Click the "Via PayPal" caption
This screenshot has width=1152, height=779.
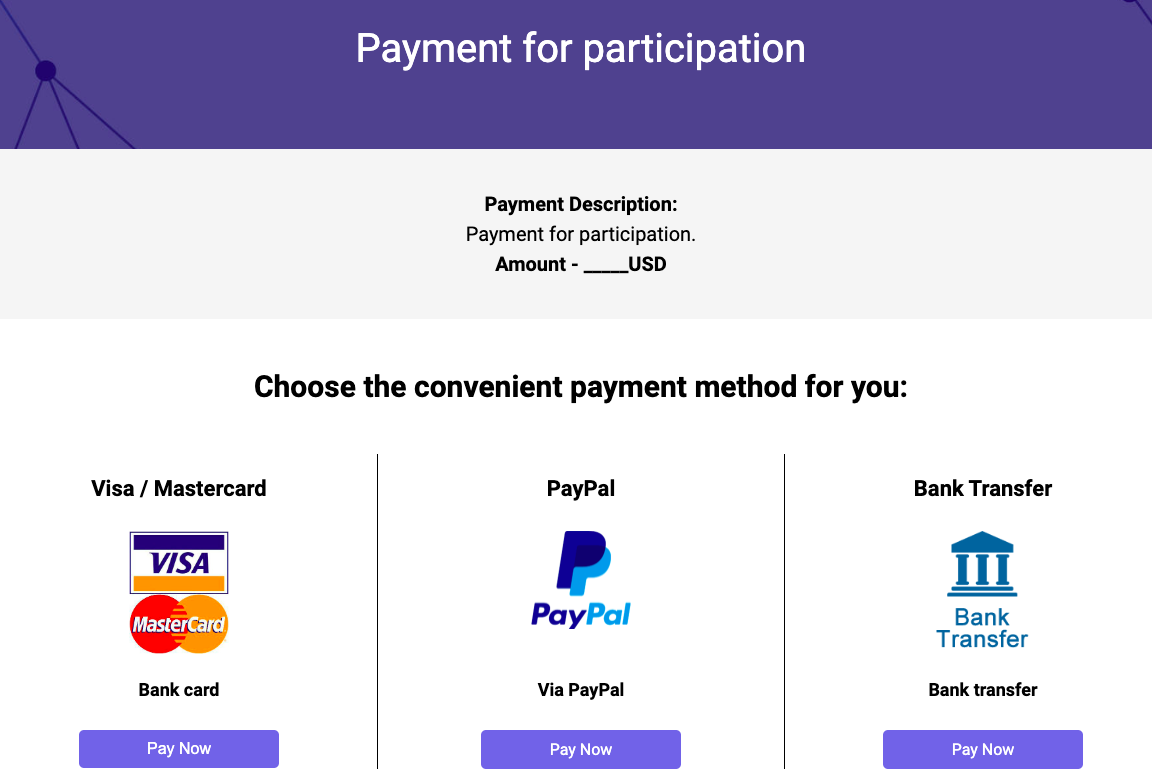tap(581, 690)
